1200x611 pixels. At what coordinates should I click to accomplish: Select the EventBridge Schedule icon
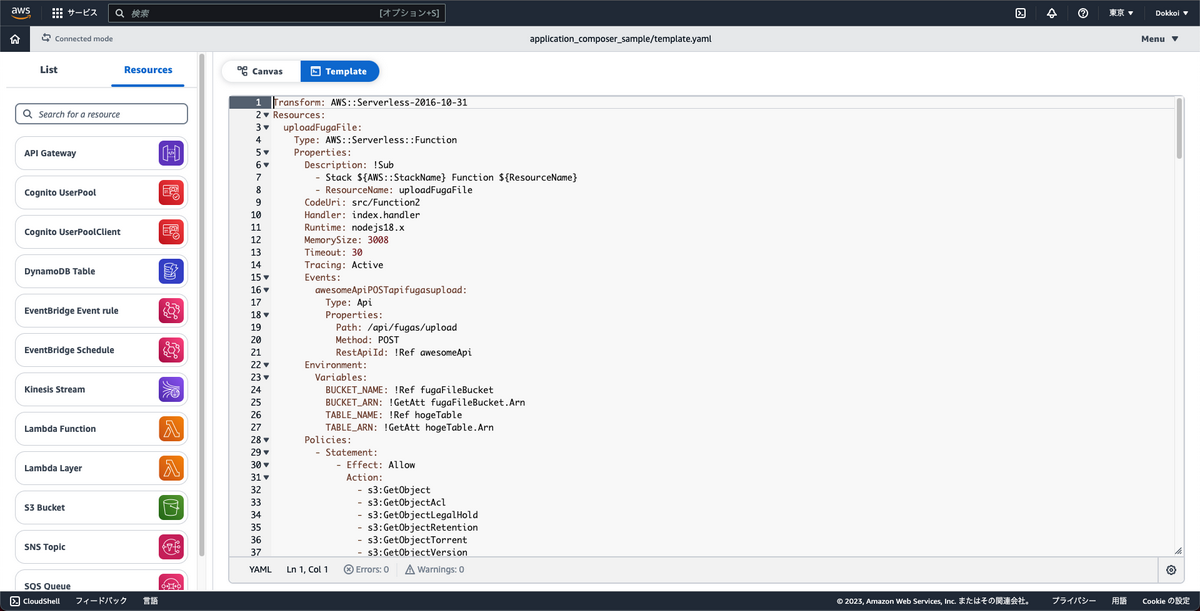pyautogui.click(x=171, y=350)
